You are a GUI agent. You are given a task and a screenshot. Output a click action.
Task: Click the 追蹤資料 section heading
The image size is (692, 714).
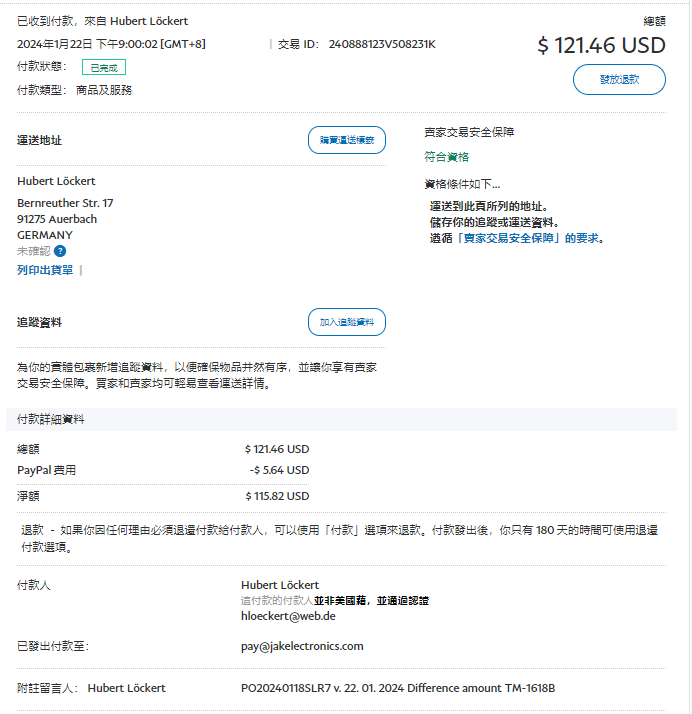[x=40, y=322]
